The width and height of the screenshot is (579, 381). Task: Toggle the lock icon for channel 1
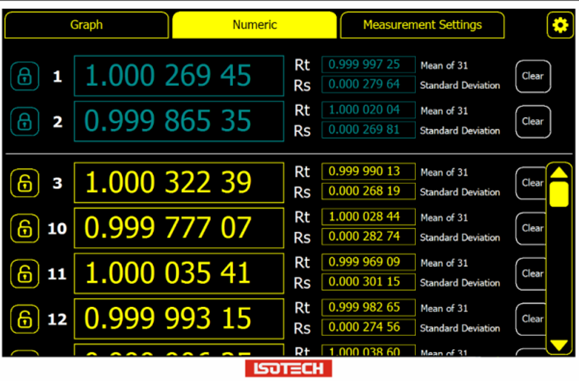[24, 76]
